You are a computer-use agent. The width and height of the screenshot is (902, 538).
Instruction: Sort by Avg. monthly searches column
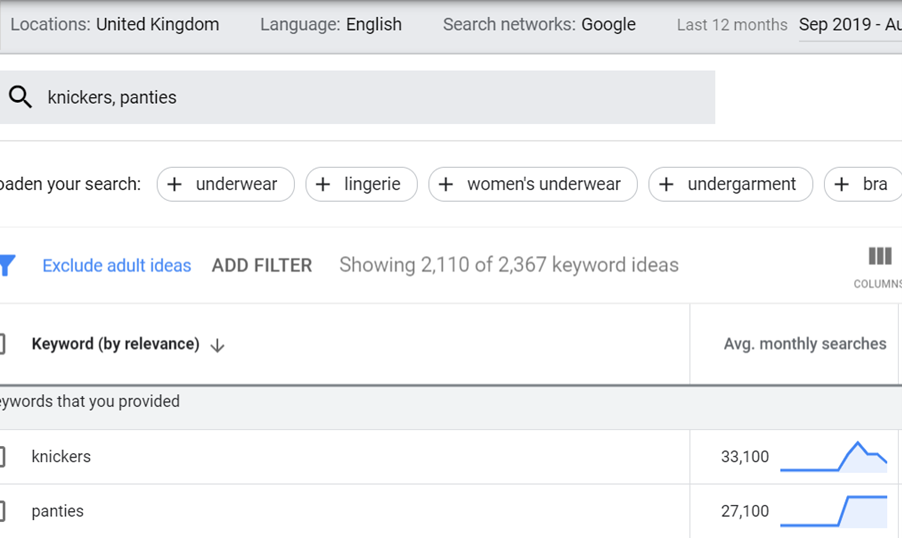click(805, 344)
